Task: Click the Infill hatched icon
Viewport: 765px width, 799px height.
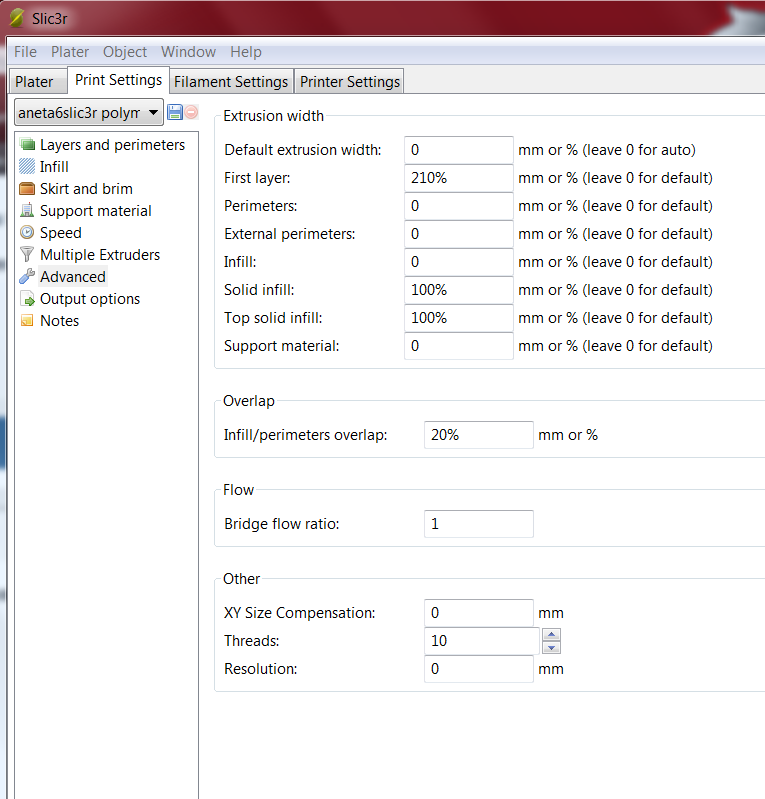Action: tap(27, 166)
